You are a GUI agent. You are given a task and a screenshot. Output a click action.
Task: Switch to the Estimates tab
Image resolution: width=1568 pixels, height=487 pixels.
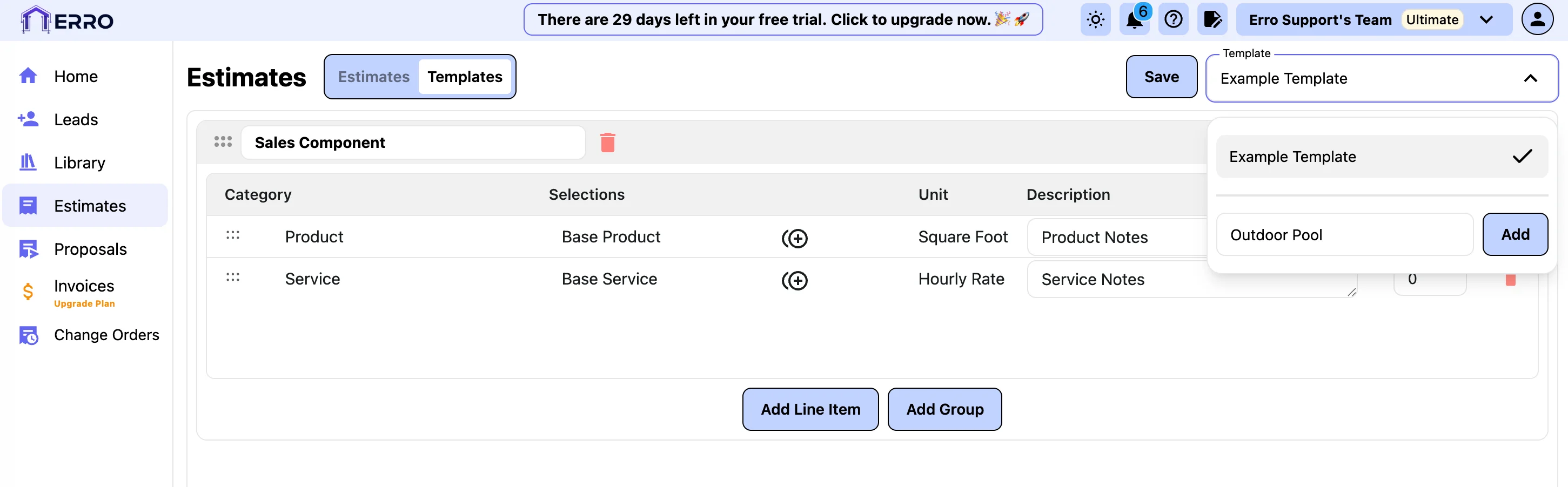pos(374,77)
